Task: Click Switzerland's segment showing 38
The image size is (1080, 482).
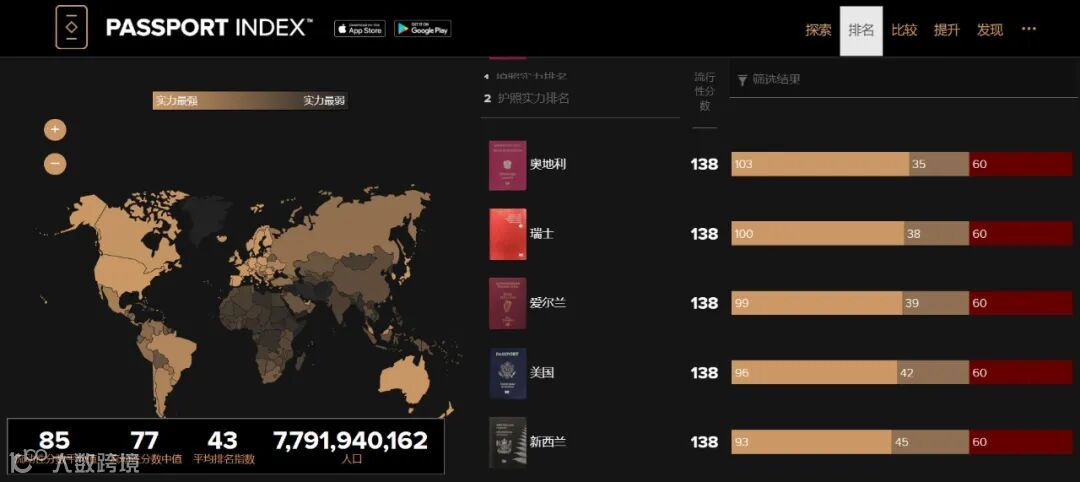Action: [936, 234]
